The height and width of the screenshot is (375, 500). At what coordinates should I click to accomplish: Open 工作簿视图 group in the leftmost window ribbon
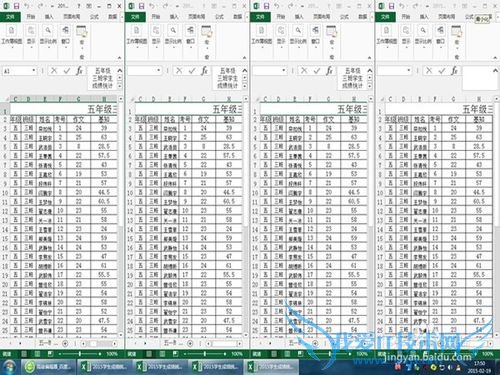pos(12,36)
